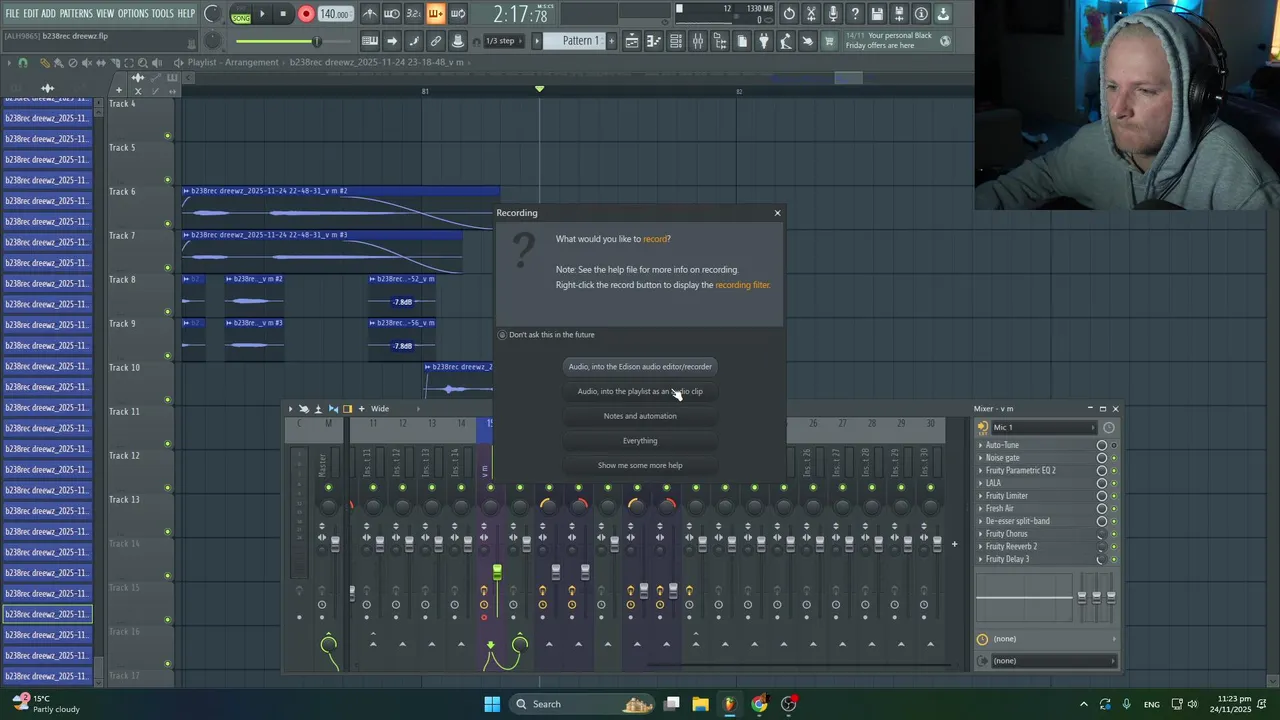
Task: Click the red Record button in transport
Action: click(306, 14)
